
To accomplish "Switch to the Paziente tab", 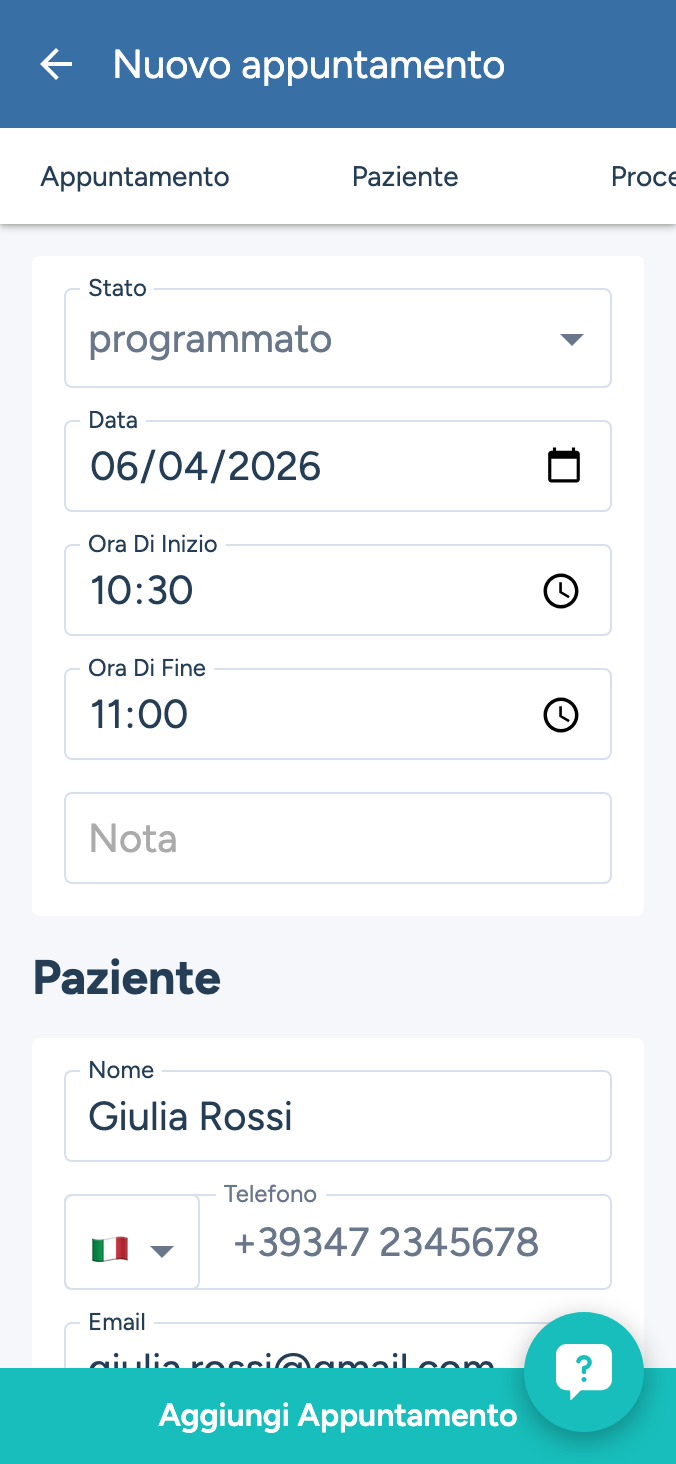I will click(x=405, y=177).
